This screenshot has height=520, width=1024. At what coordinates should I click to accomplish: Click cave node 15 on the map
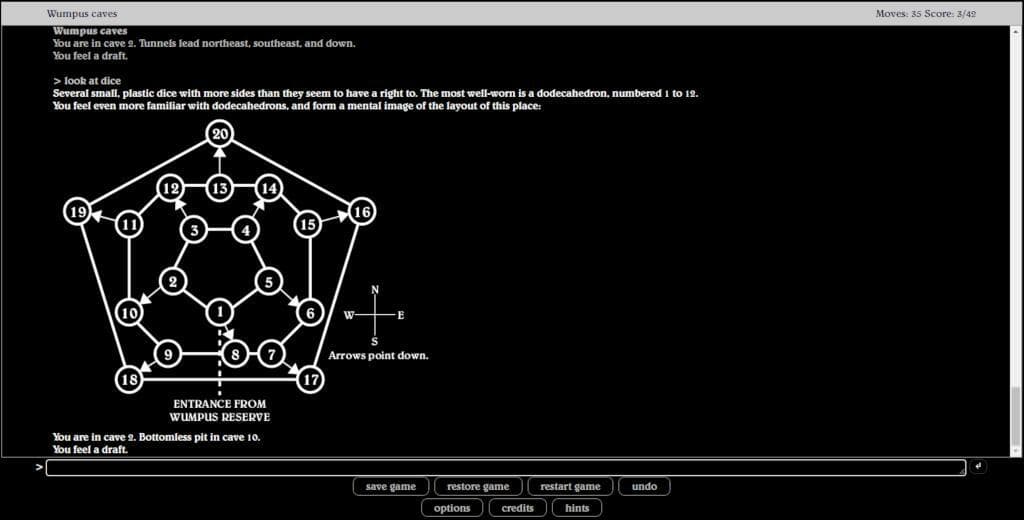pyautogui.click(x=308, y=225)
